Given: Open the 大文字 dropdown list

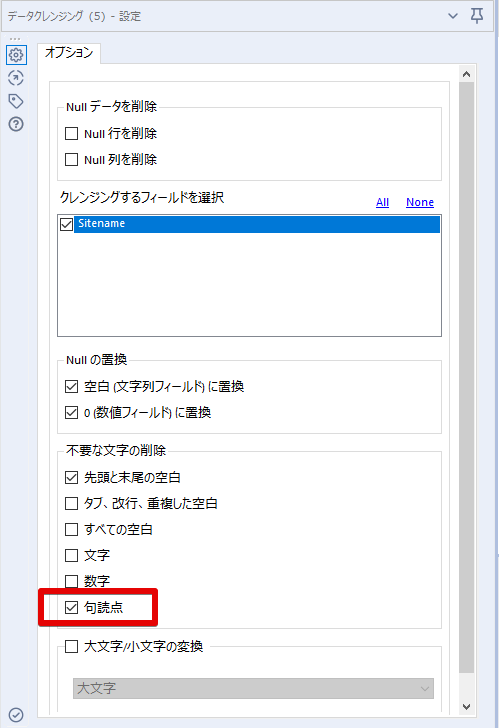Looking at the screenshot, I should (x=253, y=689).
